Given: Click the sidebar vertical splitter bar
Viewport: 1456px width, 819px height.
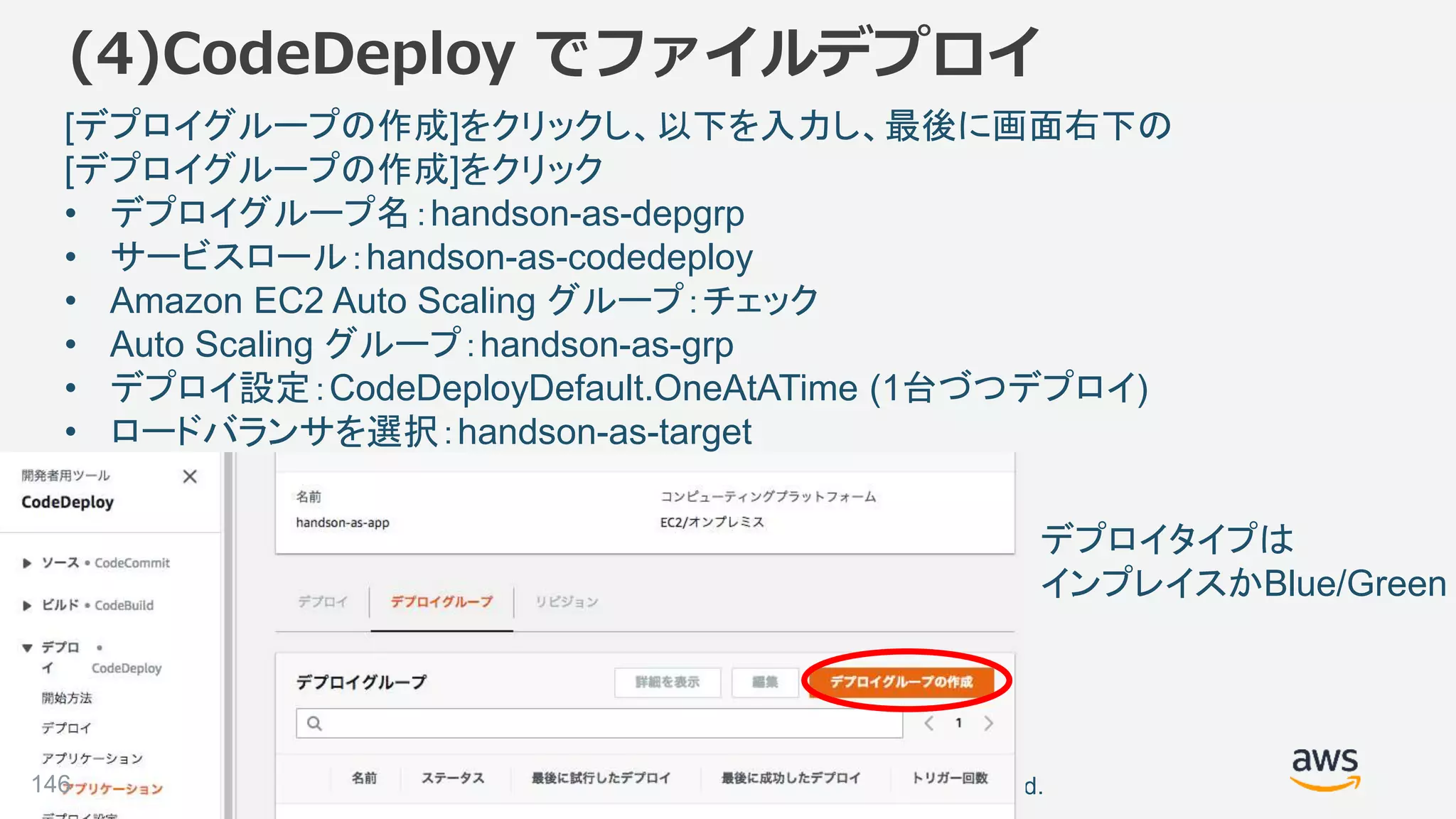Looking at the screenshot, I should (228, 636).
